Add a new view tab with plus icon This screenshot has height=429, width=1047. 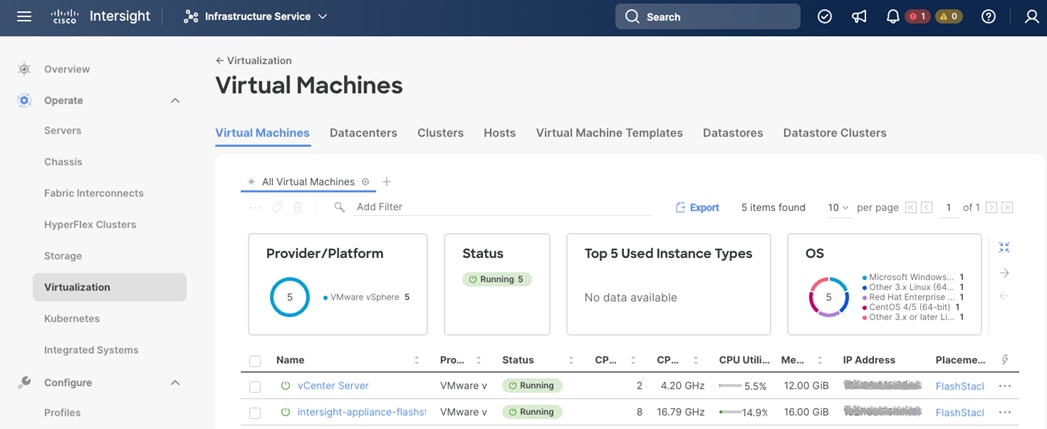[x=387, y=182]
